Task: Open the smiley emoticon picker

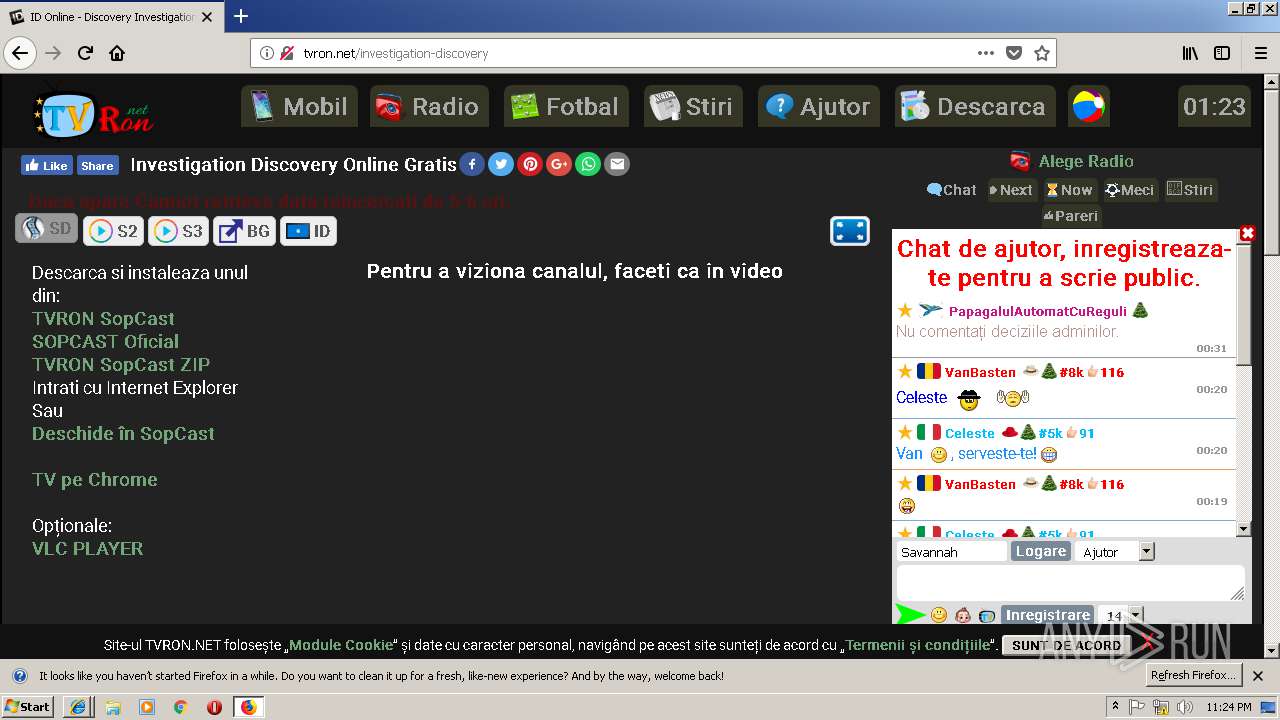Action: click(939, 615)
